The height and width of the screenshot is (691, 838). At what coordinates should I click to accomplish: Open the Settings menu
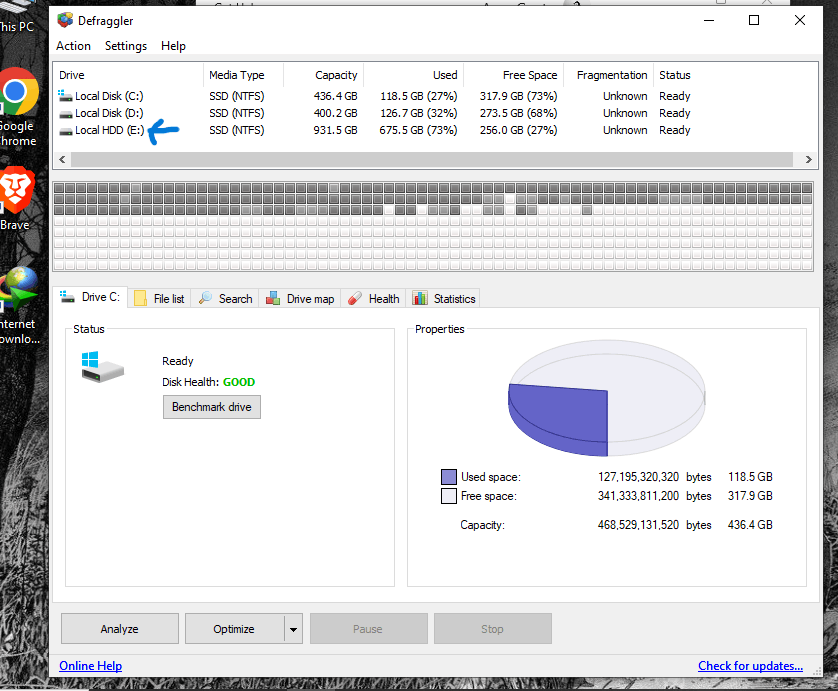pyautogui.click(x=125, y=45)
